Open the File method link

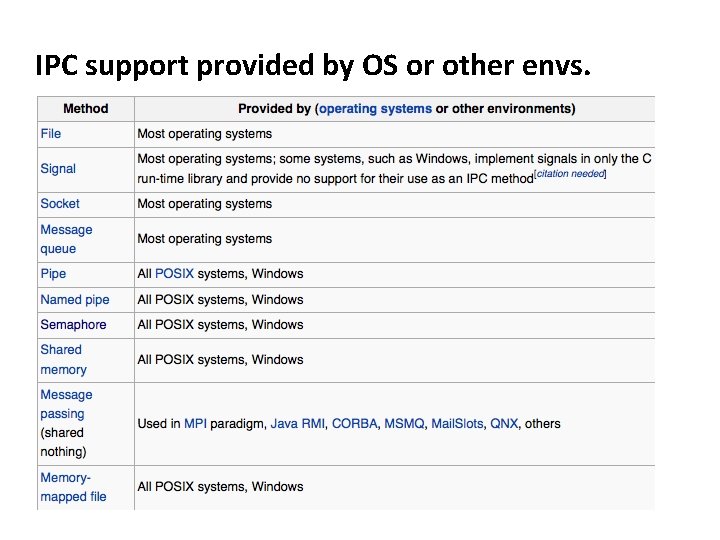(x=50, y=133)
